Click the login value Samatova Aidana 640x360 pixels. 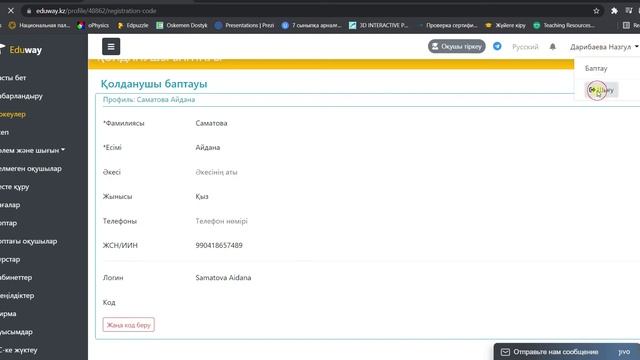223,278
